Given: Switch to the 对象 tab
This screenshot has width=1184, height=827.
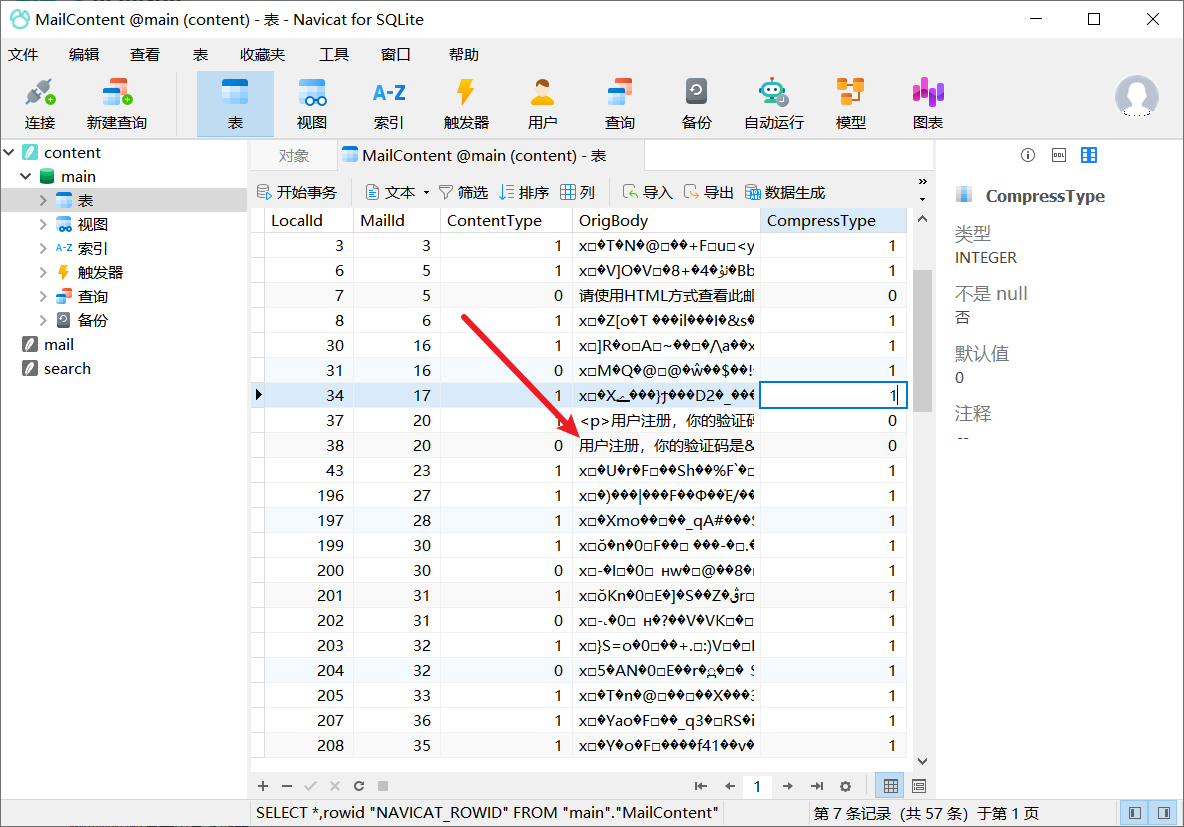Looking at the screenshot, I should 294,156.
